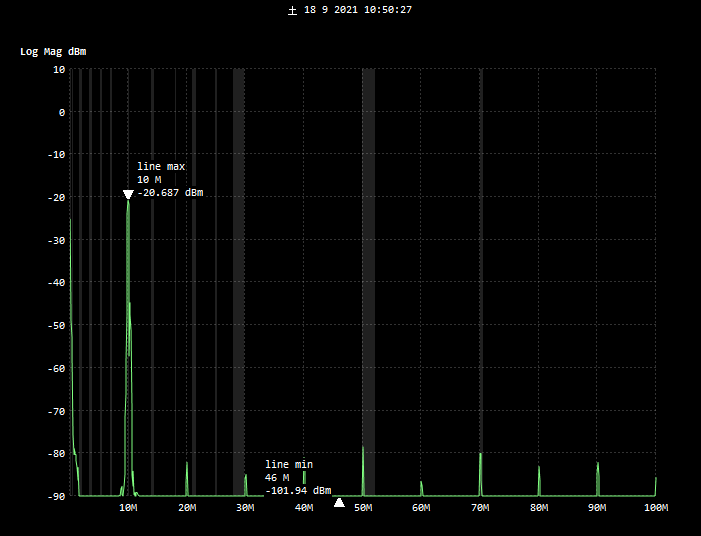Click the ground symbol beside the timestamp
The height and width of the screenshot is (536, 701).
(x=292, y=11)
